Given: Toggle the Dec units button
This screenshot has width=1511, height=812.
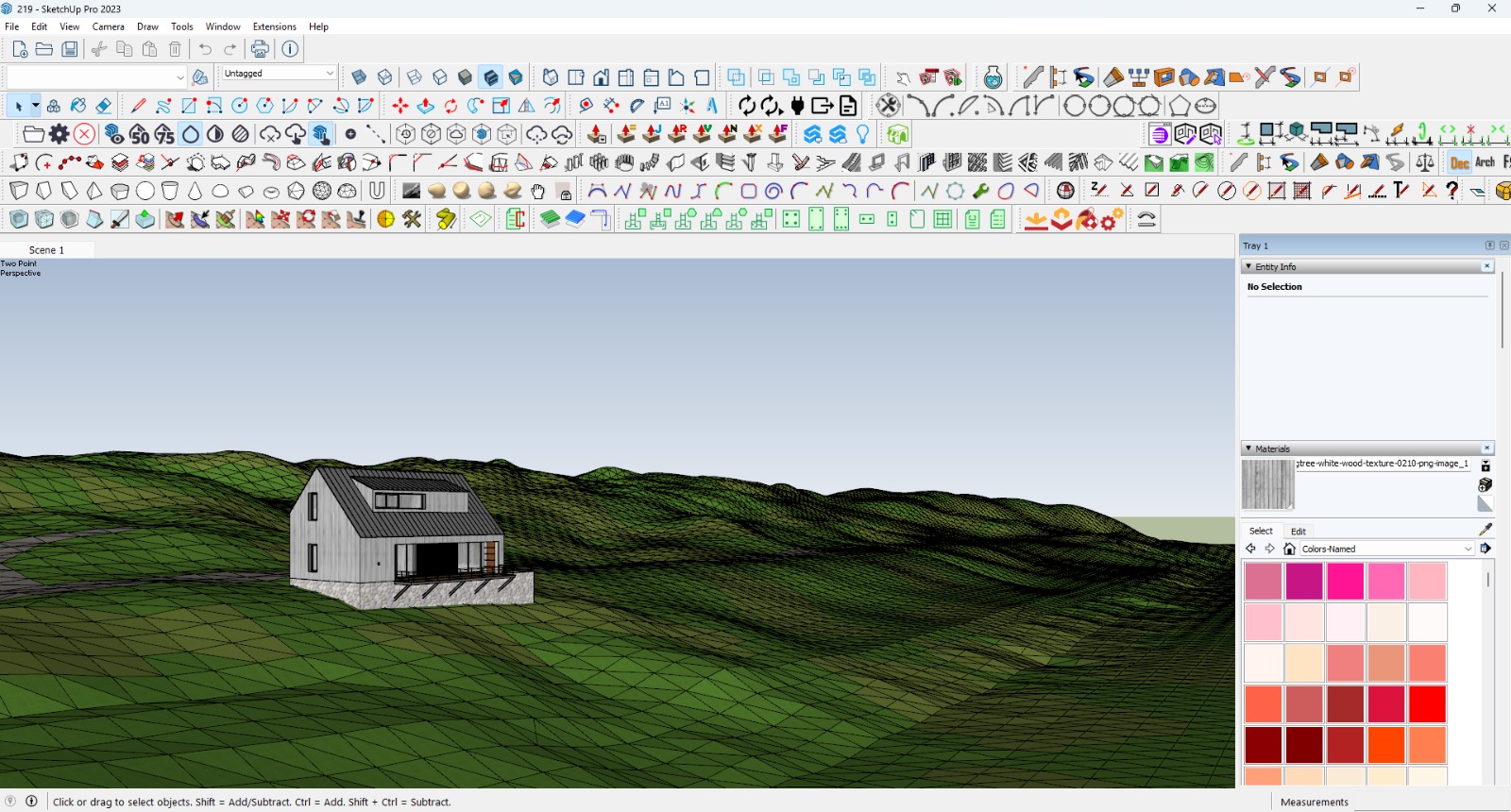Looking at the screenshot, I should tap(1460, 162).
